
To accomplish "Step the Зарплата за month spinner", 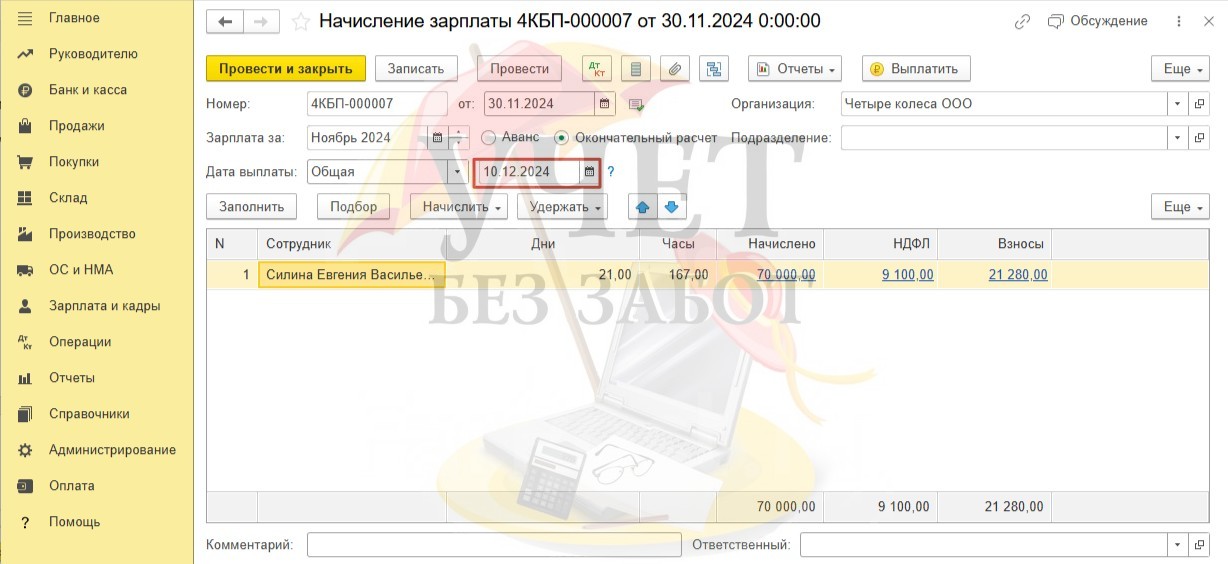I will [458, 138].
